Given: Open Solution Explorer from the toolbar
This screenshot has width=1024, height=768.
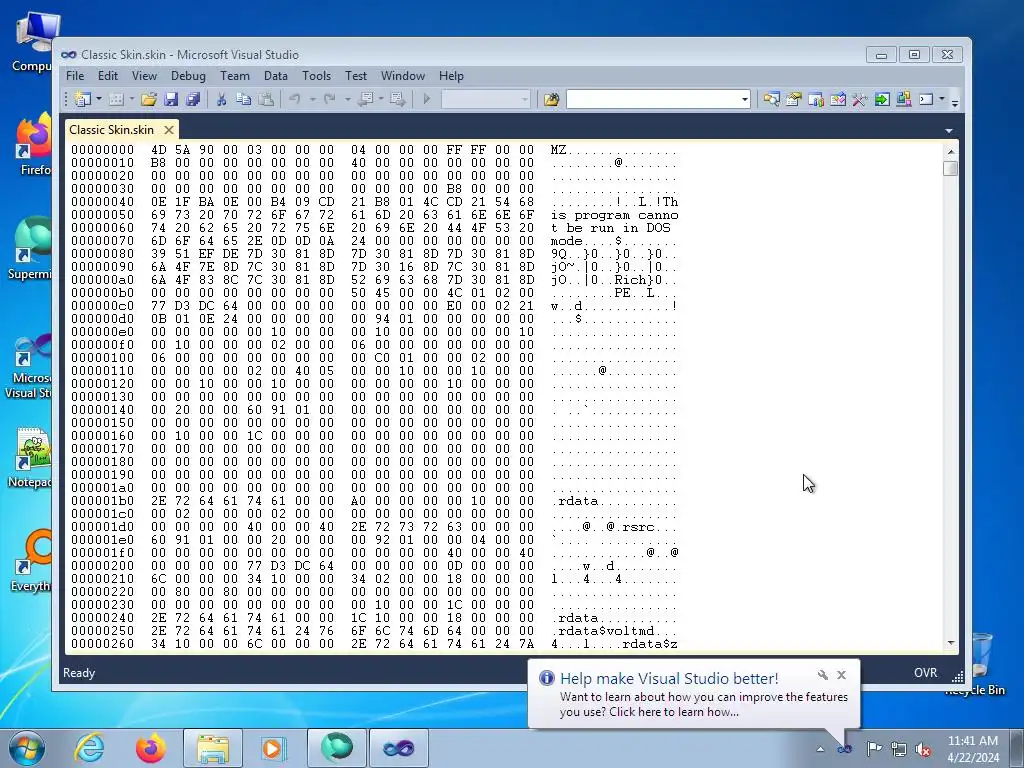Looking at the screenshot, I should point(771,99).
